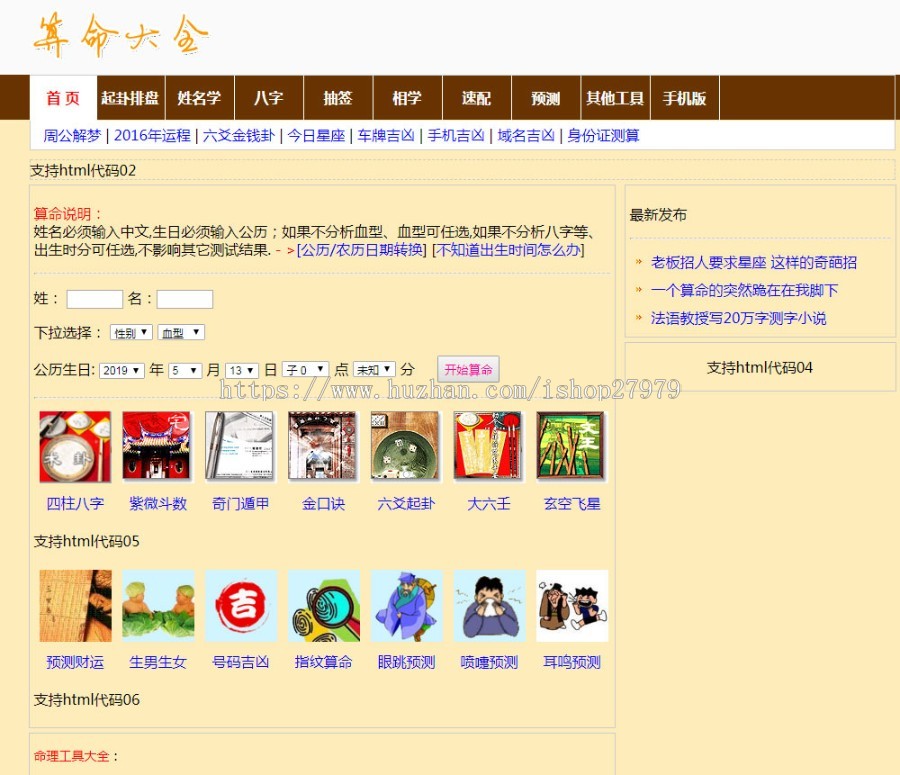The width and height of the screenshot is (900, 775).
Task: Expand the 血型 dropdown
Action: coord(181,332)
